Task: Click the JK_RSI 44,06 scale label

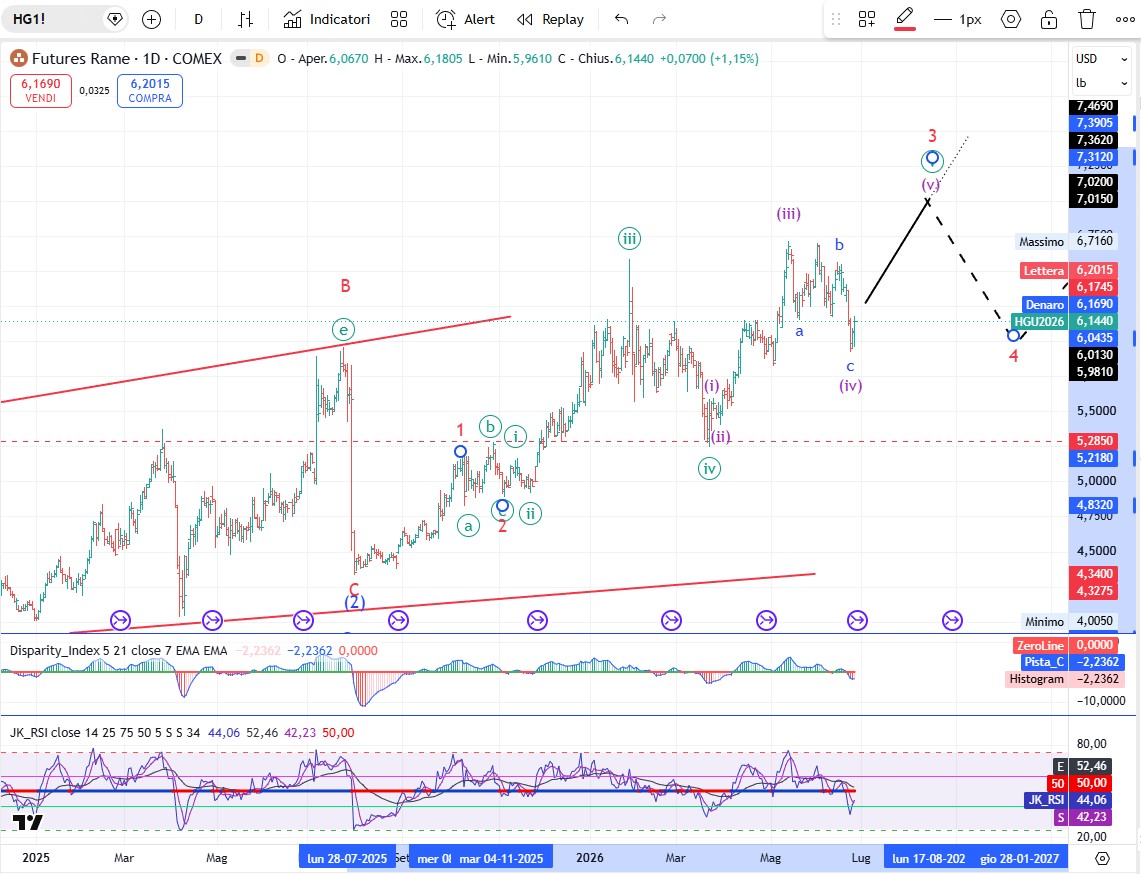Action: [x=1068, y=800]
